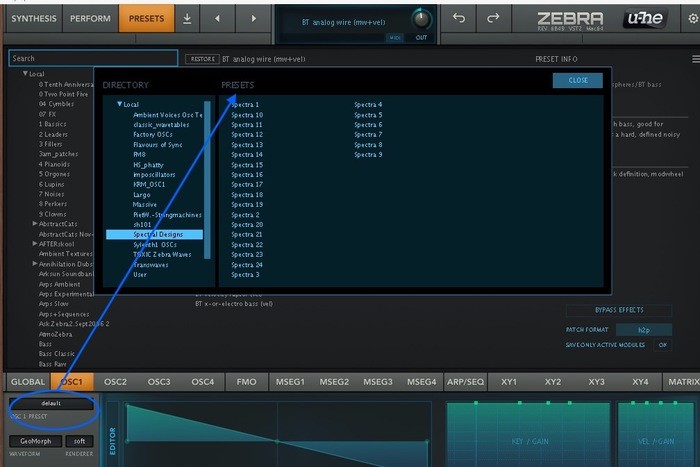This screenshot has width=700, height=467.
Task: Go to next preset with right arrow
Action: (x=254, y=19)
